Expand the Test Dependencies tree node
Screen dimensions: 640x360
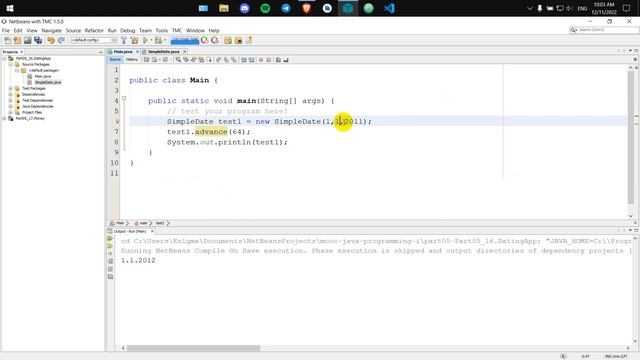(x=11, y=100)
